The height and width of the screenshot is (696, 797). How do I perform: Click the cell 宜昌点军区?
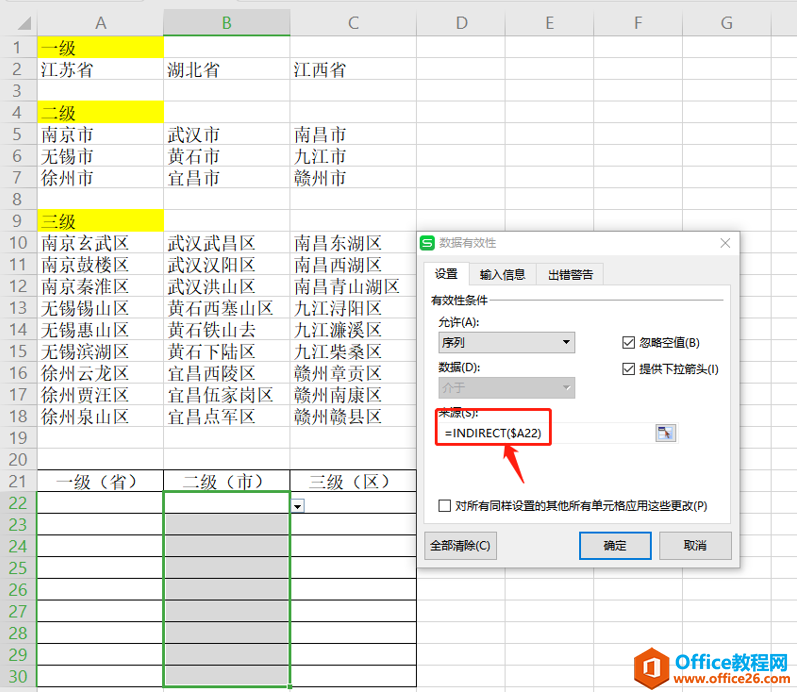click(x=227, y=416)
